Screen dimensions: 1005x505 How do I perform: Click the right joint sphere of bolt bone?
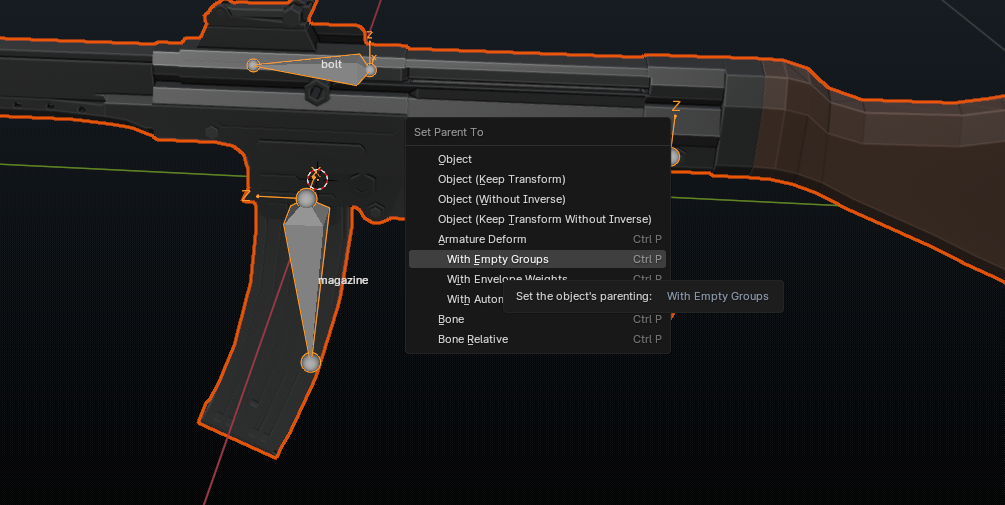click(370, 69)
